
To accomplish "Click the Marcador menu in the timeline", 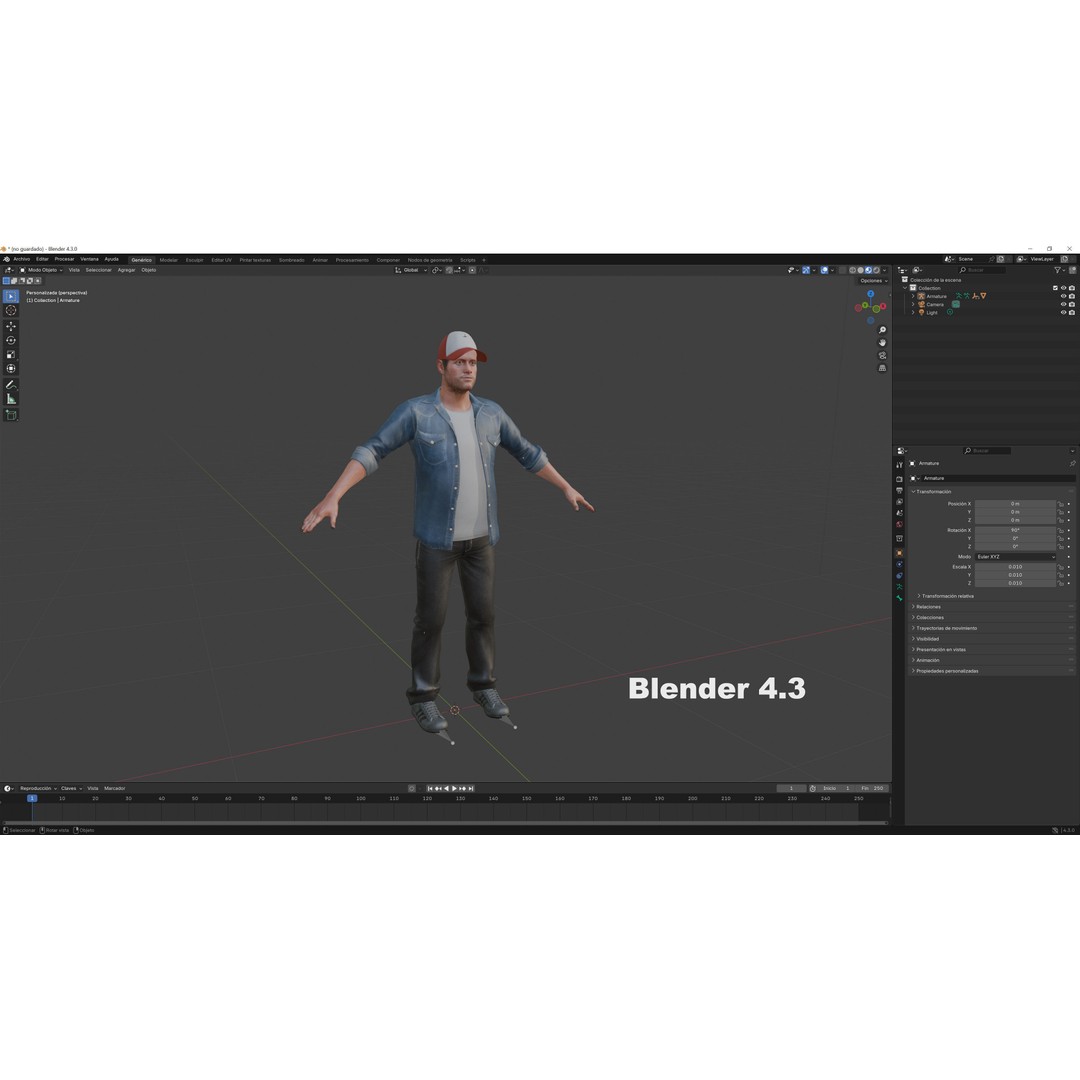I will tap(115, 789).
